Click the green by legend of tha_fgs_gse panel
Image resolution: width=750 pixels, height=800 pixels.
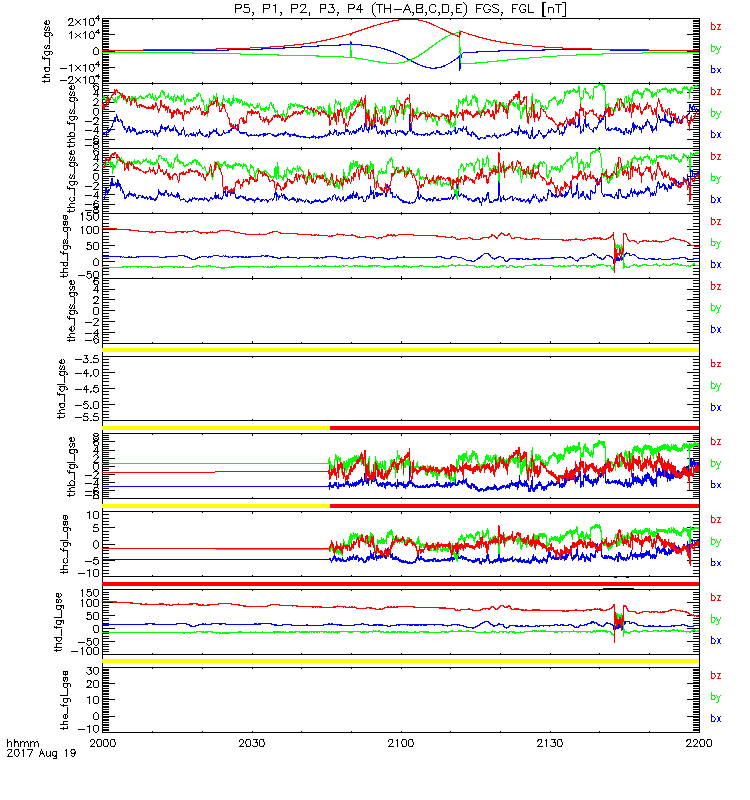pos(716,48)
